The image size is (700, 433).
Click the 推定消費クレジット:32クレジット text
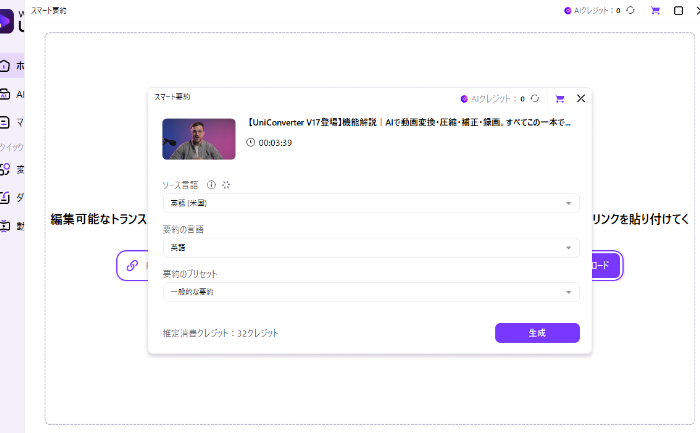[x=221, y=333]
